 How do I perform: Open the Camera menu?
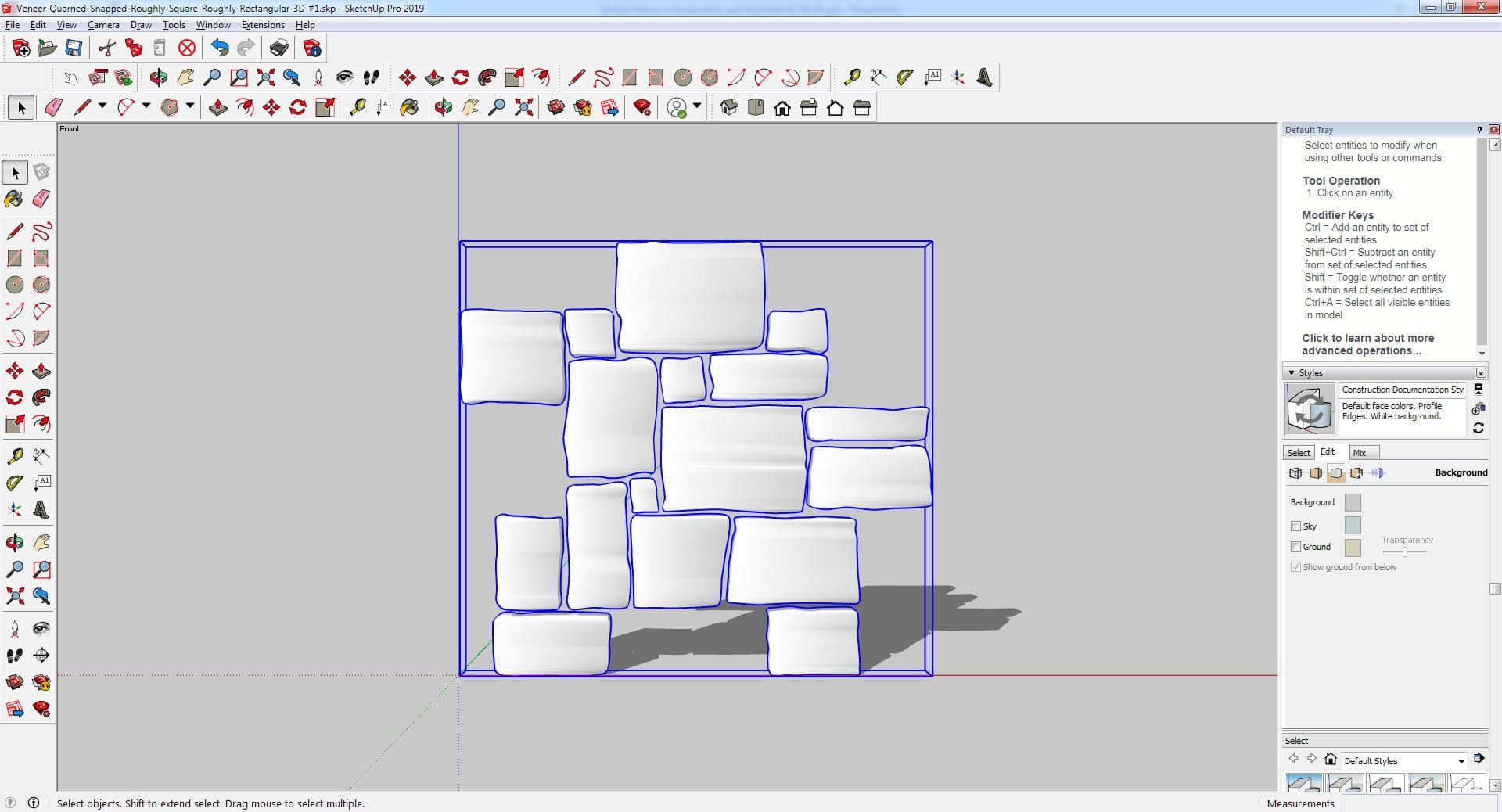click(103, 25)
